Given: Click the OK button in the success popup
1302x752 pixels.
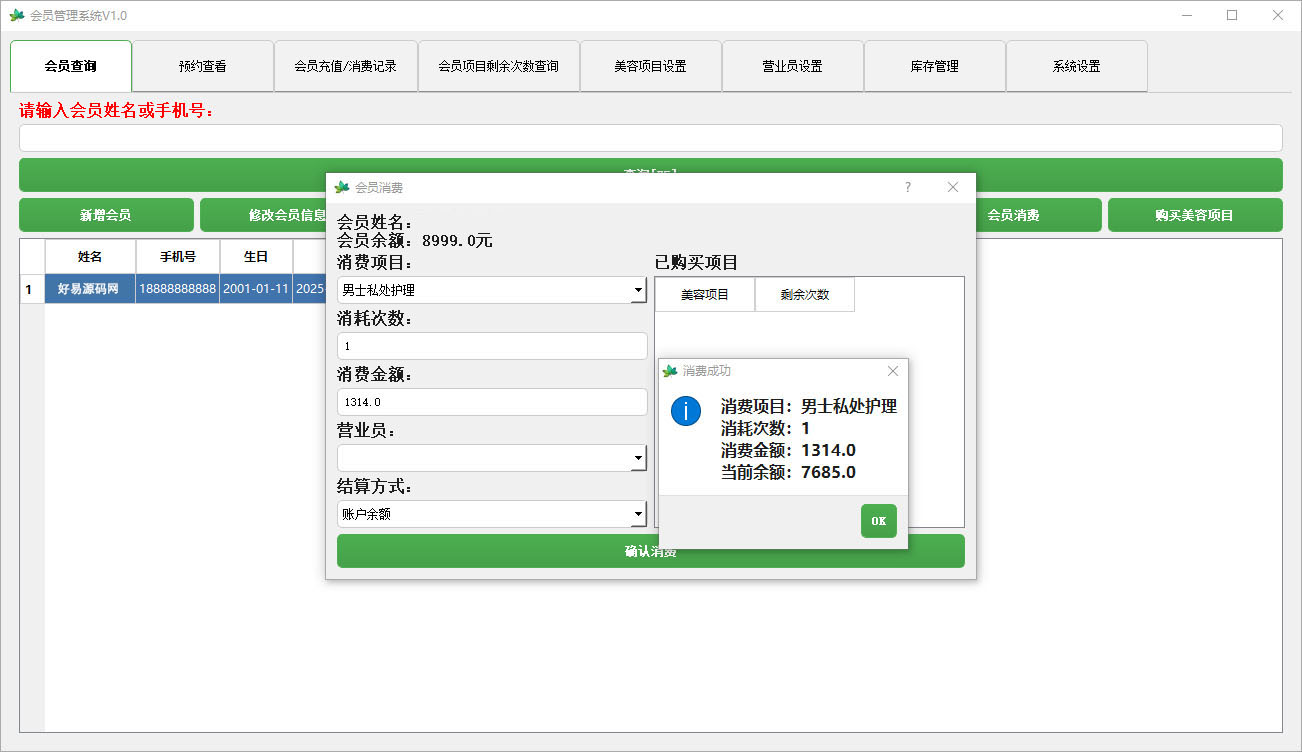Looking at the screenshot, I should [x=878, y=520].
